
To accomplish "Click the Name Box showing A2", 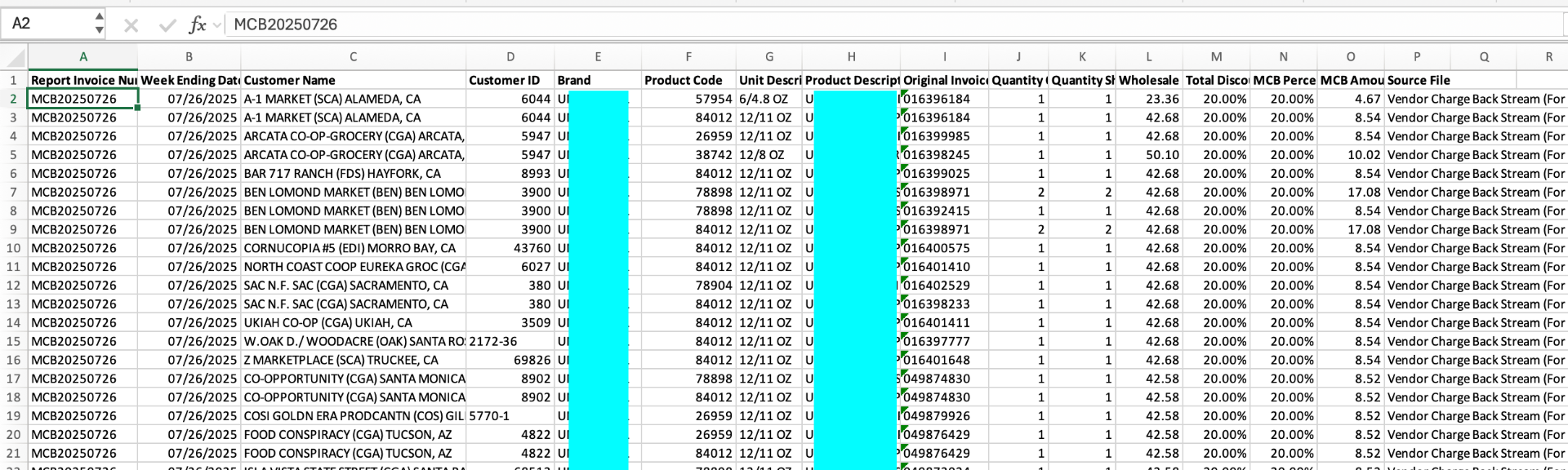I will (x=47, y=24).
